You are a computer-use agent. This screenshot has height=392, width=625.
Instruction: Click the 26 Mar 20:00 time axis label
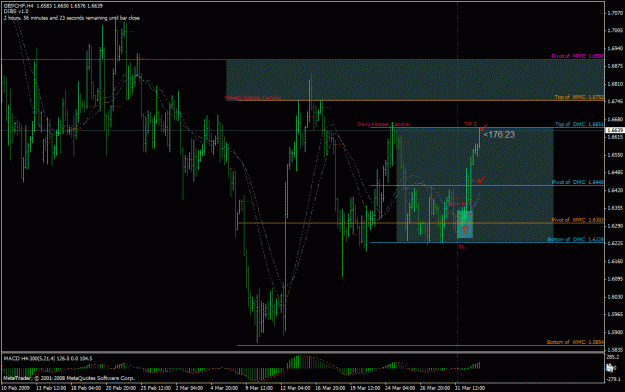435,388
